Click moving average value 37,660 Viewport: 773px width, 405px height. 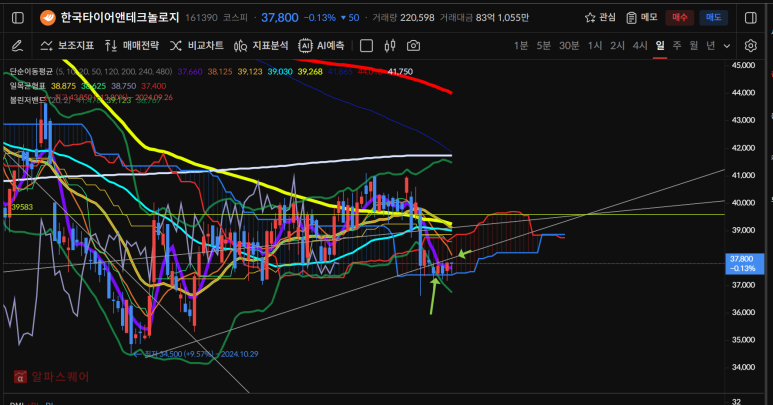point(190,72)
